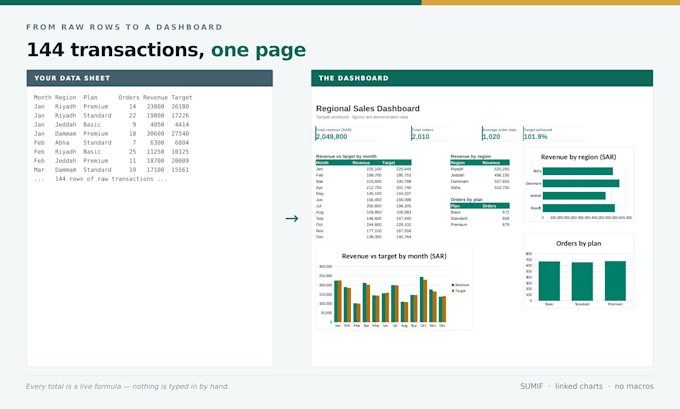Click the total revenue value 2,049,800

[x=332, y=137]
